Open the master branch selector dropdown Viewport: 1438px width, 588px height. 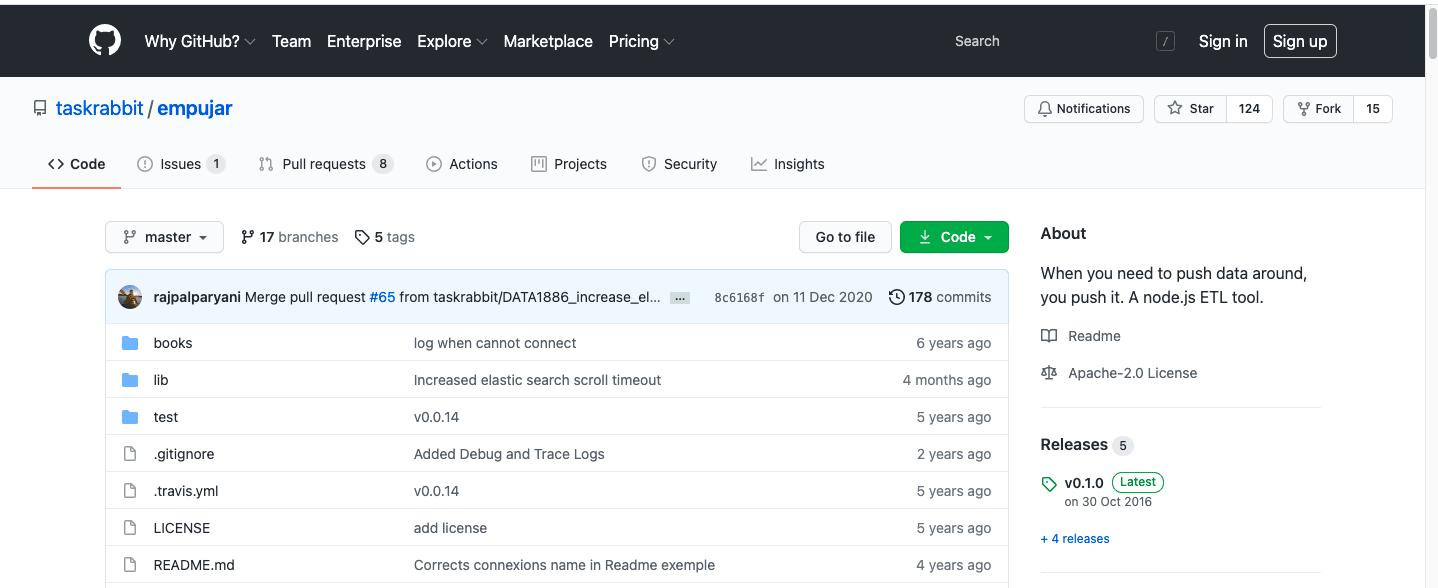[x=164, y=237]
